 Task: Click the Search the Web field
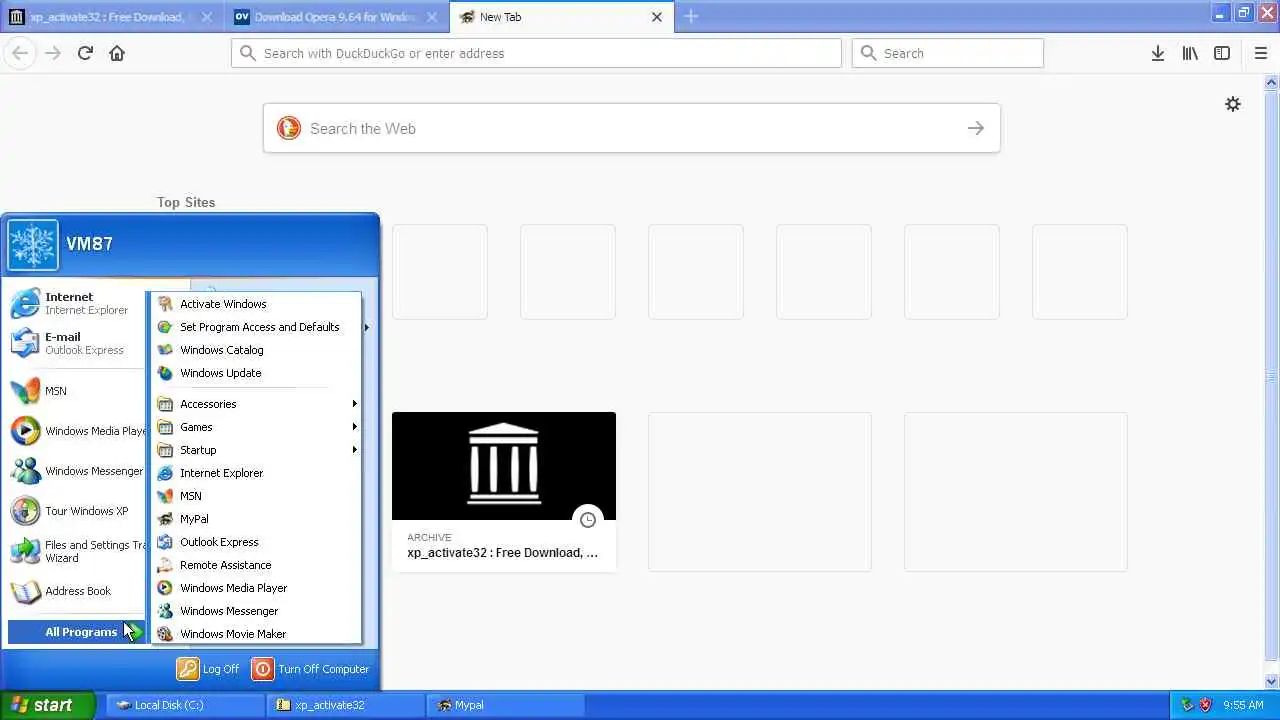pos(631,128)
